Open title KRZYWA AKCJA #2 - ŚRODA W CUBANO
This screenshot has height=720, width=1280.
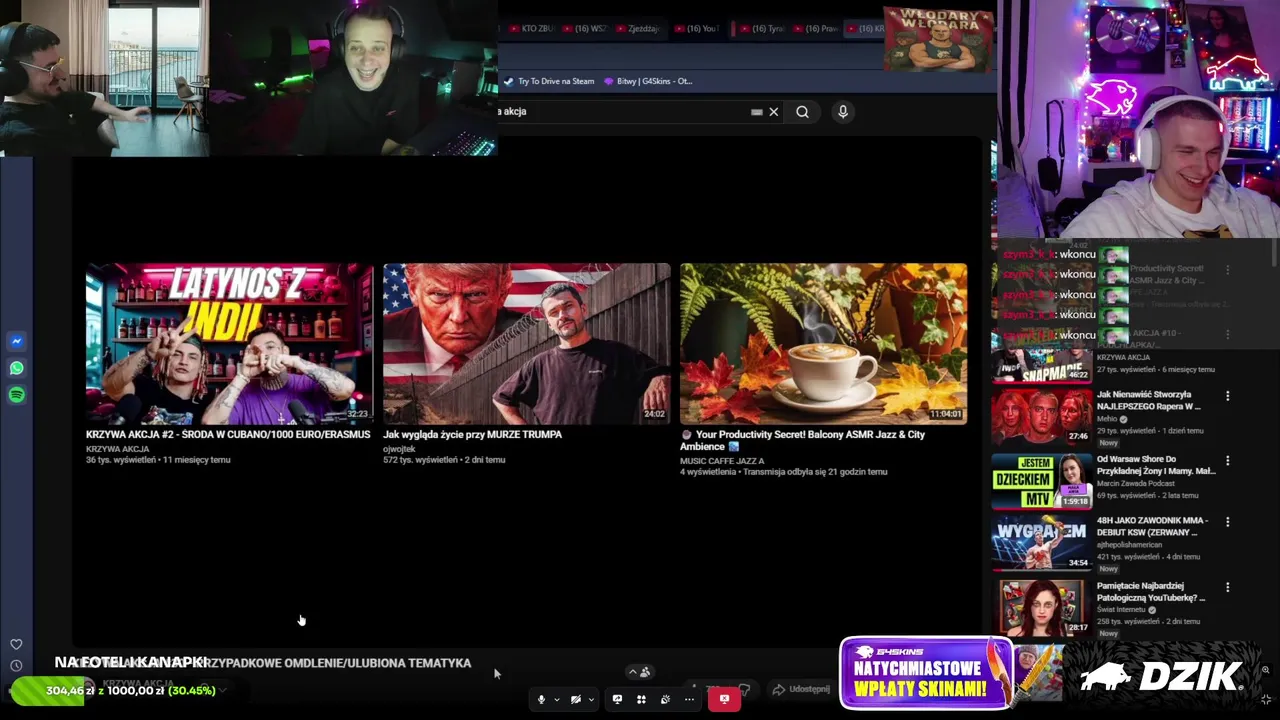point(228,435)
